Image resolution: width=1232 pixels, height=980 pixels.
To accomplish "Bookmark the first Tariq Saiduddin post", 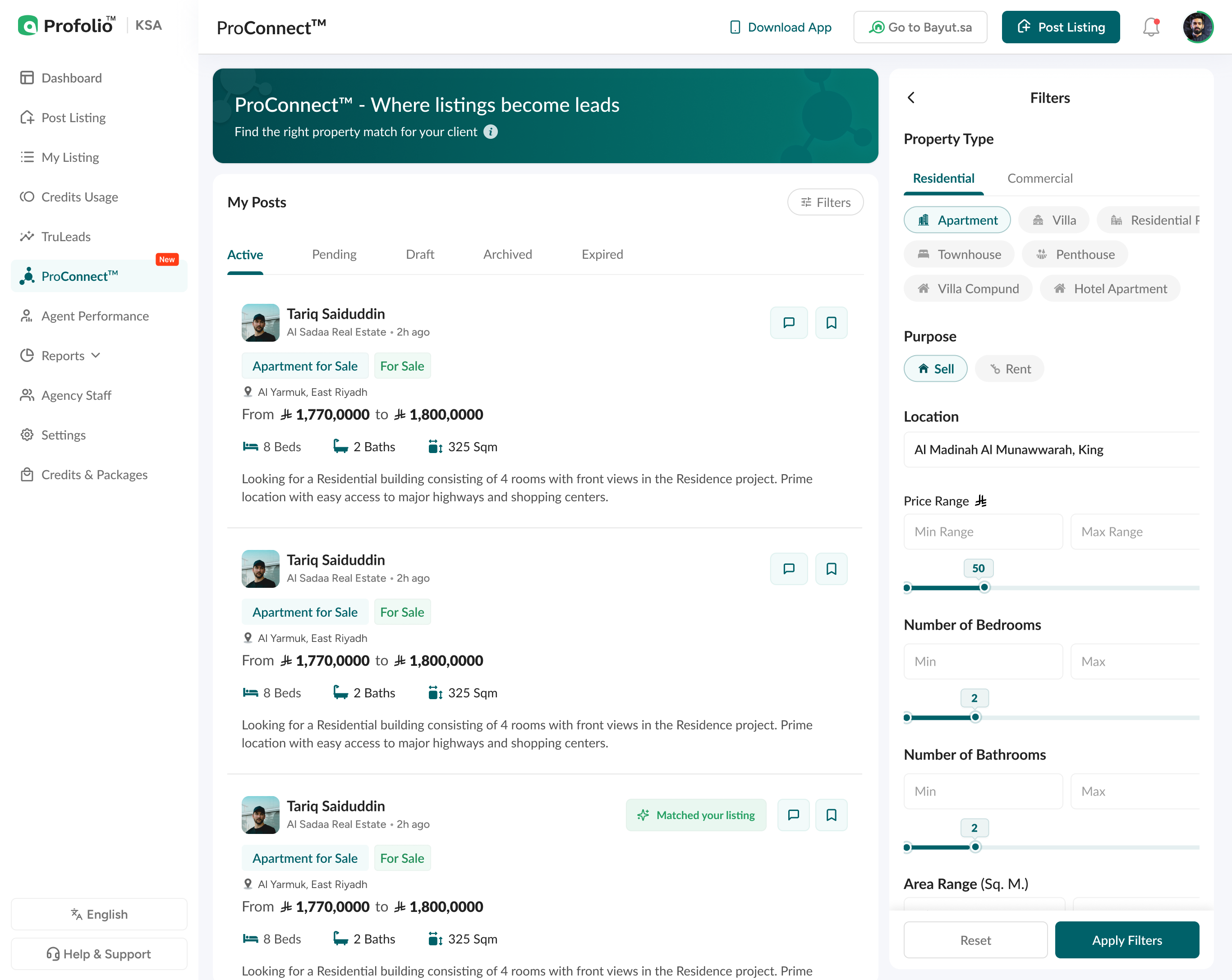I will 832,323.
